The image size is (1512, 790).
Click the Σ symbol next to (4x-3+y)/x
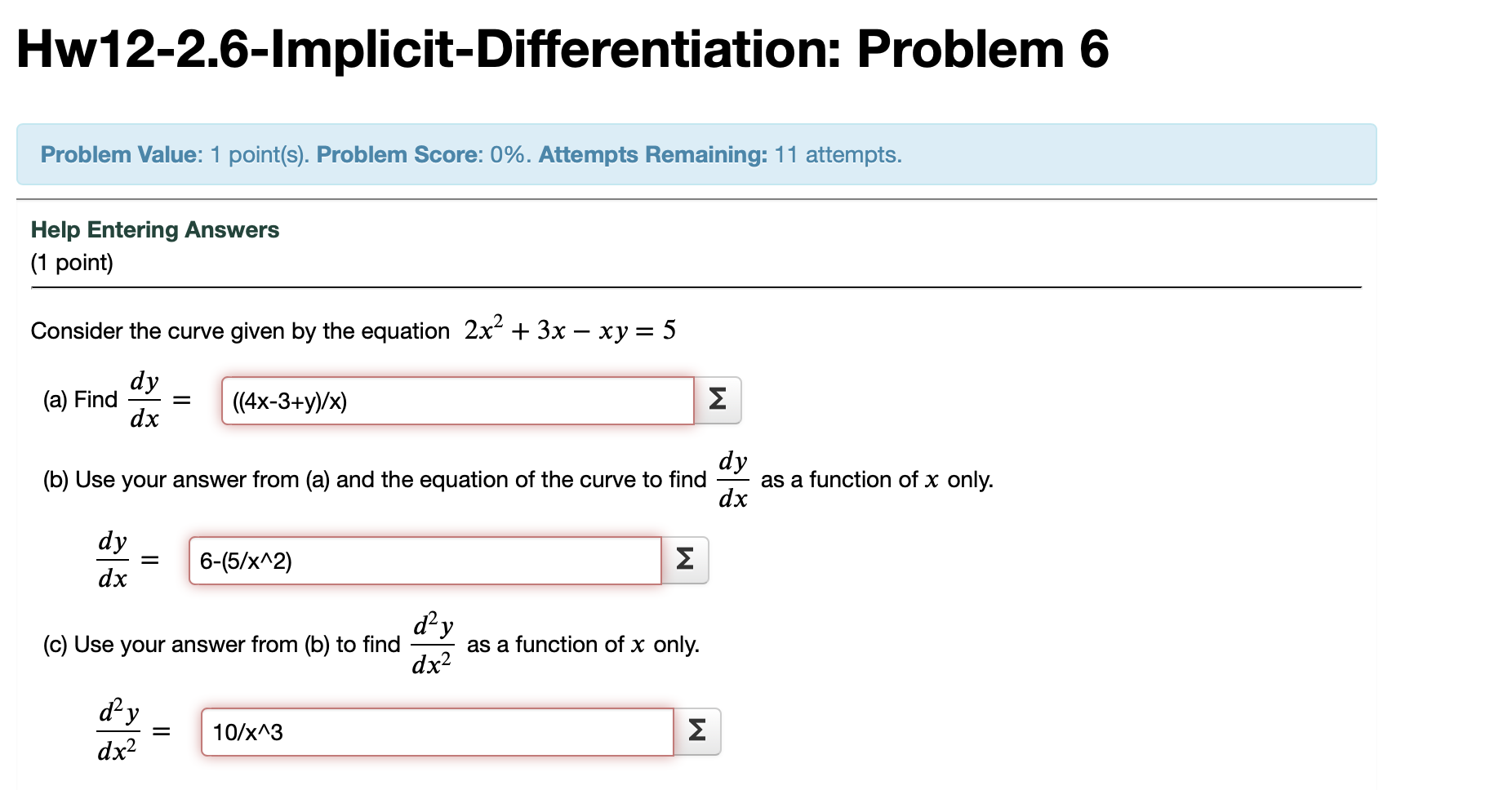click(x=718, y=400)
